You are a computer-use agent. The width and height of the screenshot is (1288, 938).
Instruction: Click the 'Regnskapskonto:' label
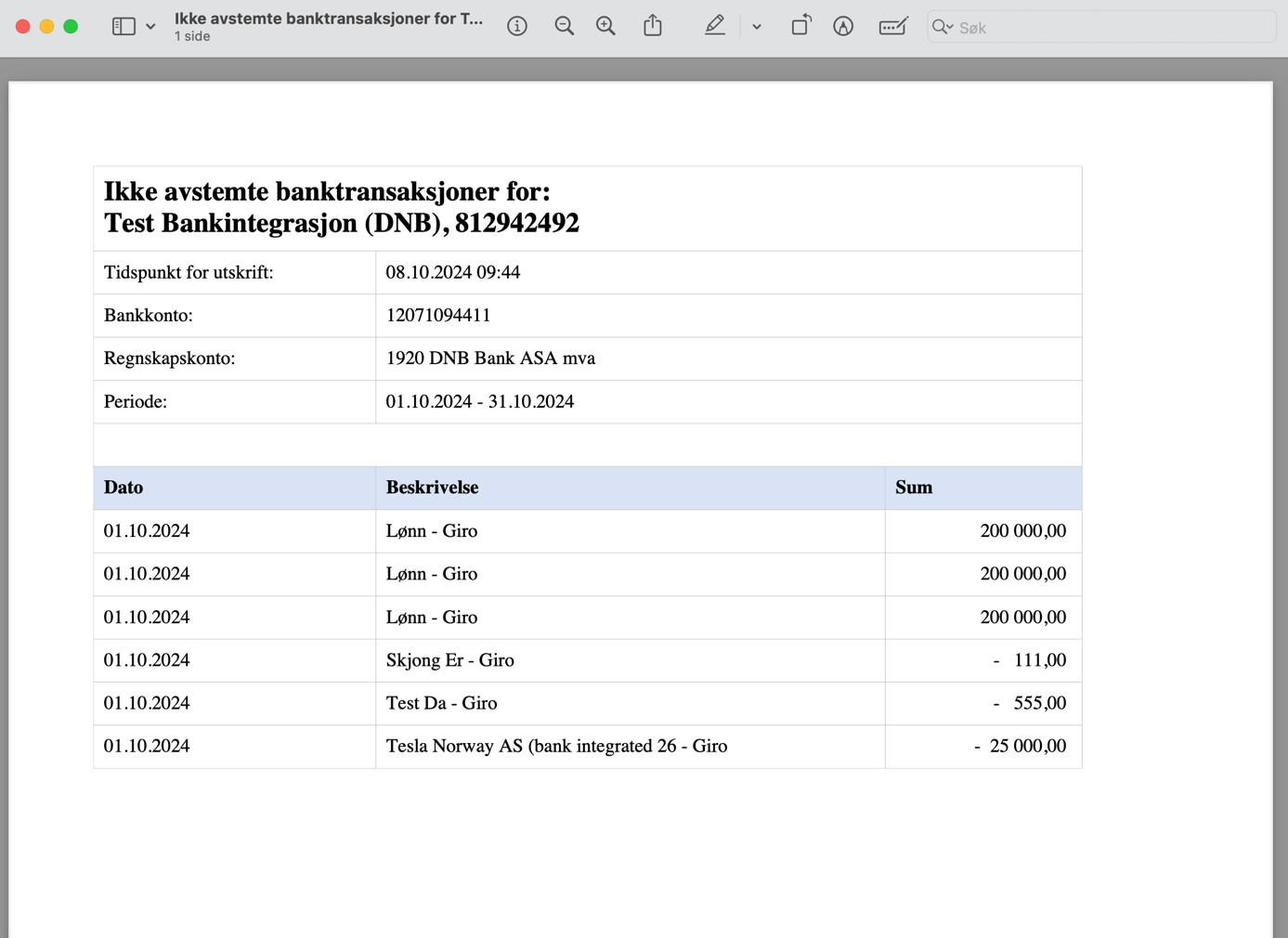pos(169,358)
